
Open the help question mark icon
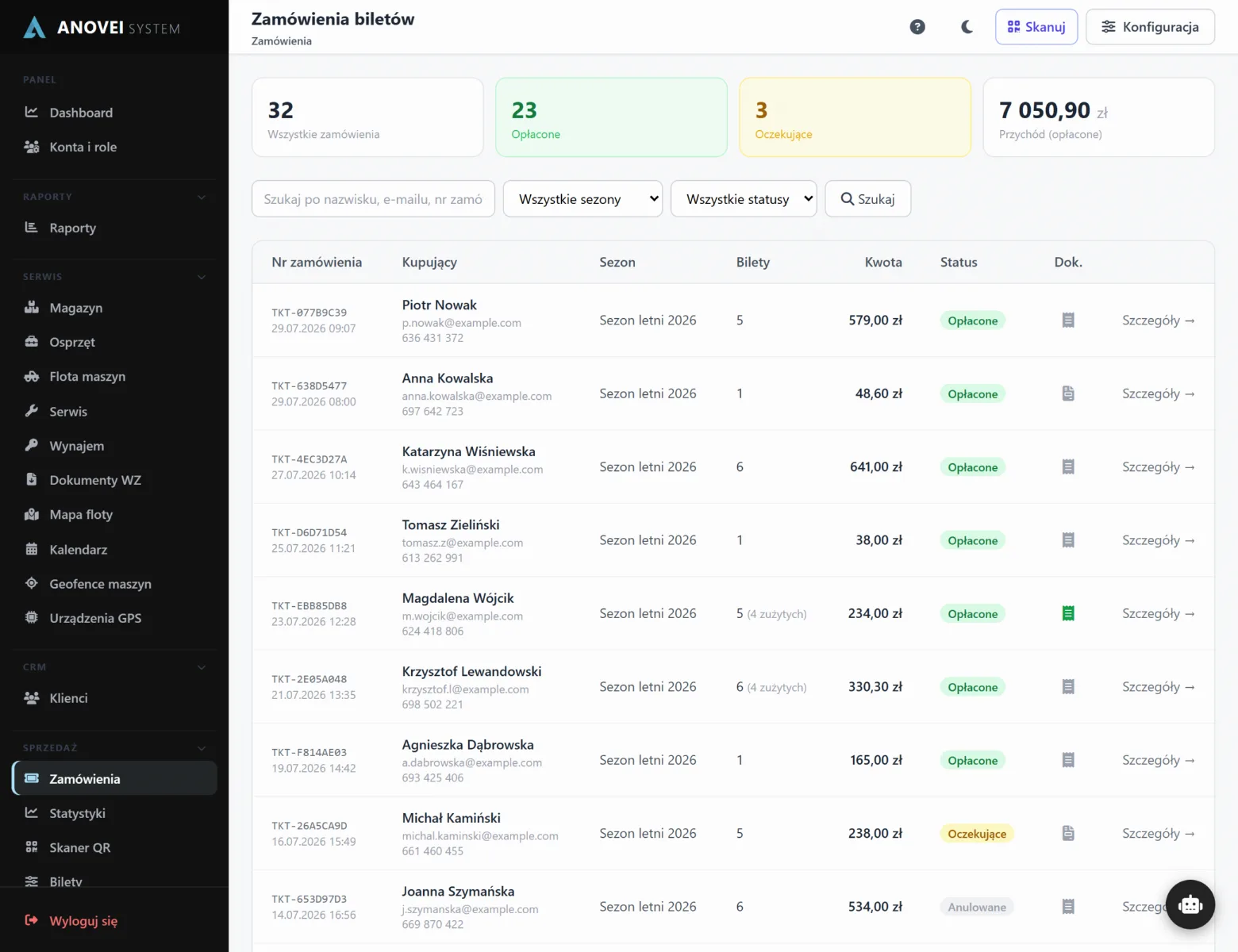click(917, 27)
